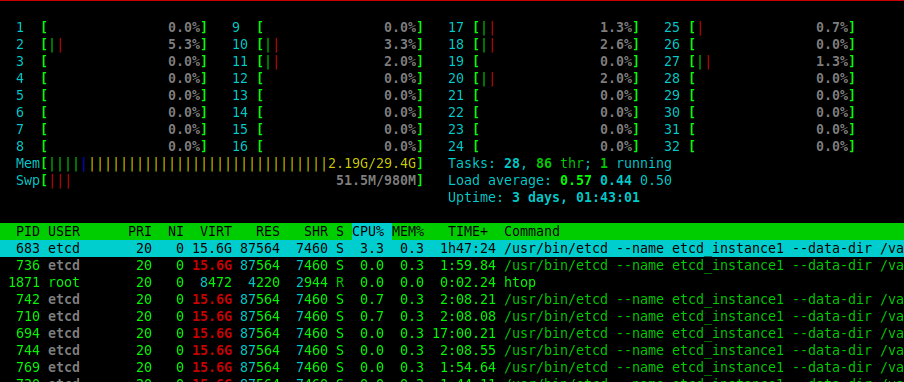Click the CPU 17 meter showing 1.3%
The width and height of the screenshot is (904, 382).
544,28
